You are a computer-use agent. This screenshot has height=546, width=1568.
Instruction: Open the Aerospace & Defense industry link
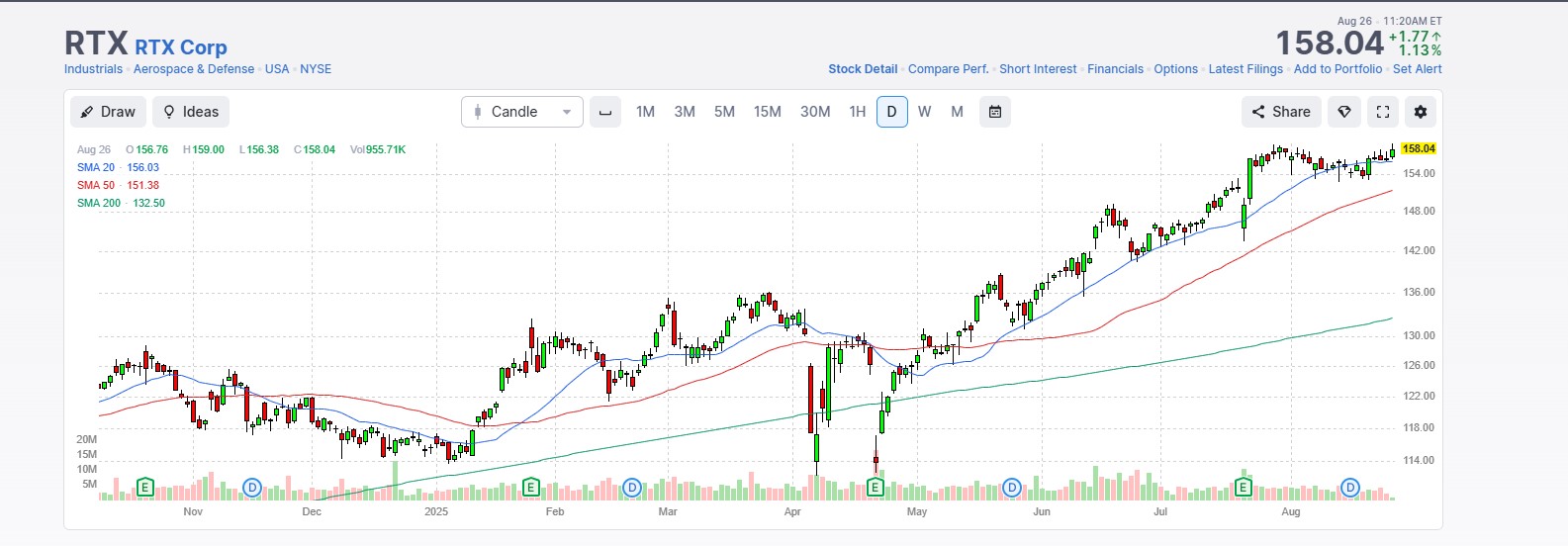point(194,69)
